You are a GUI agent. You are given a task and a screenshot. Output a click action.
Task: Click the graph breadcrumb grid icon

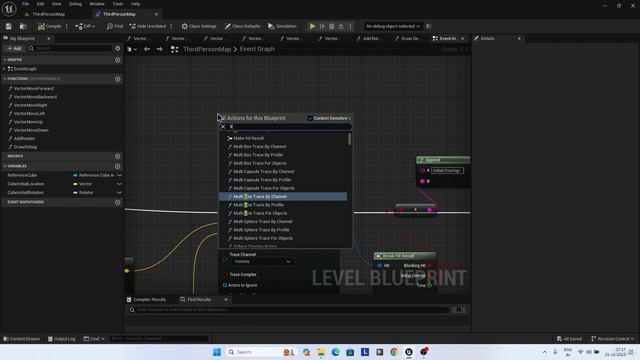174,49
